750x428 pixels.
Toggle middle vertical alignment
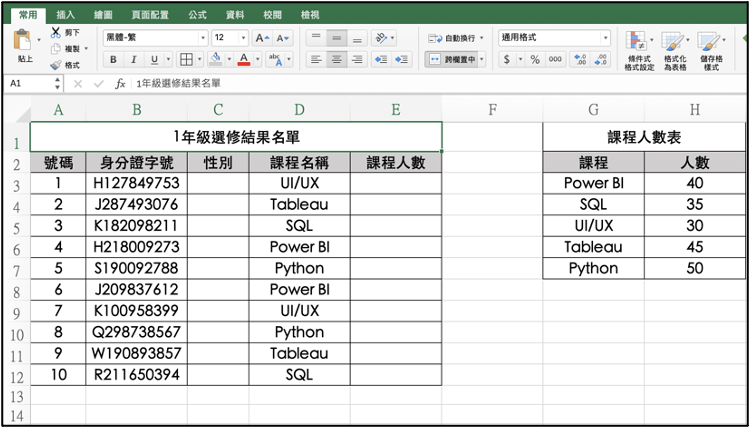[336, 38]
